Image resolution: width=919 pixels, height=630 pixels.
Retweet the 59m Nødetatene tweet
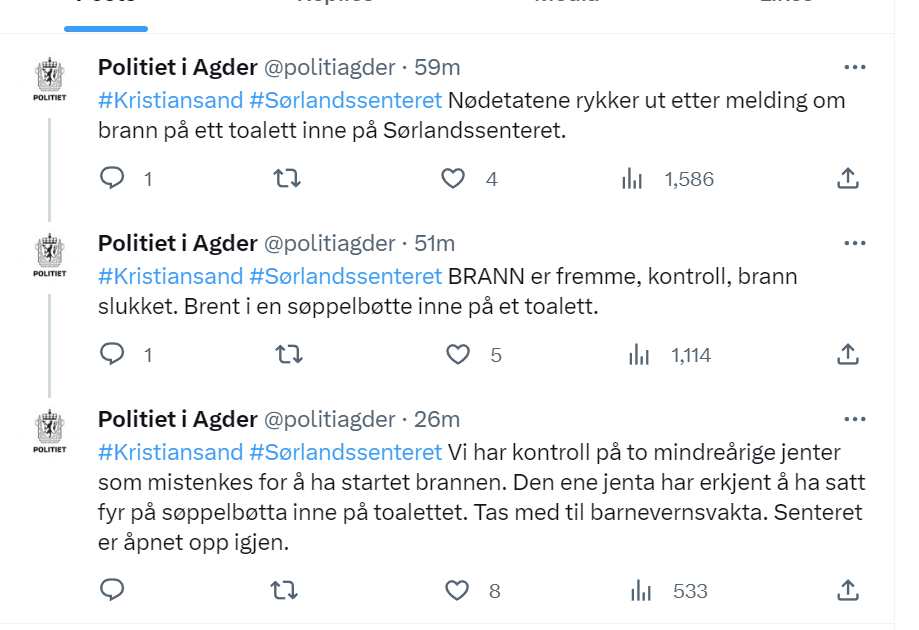pos(287,178)
